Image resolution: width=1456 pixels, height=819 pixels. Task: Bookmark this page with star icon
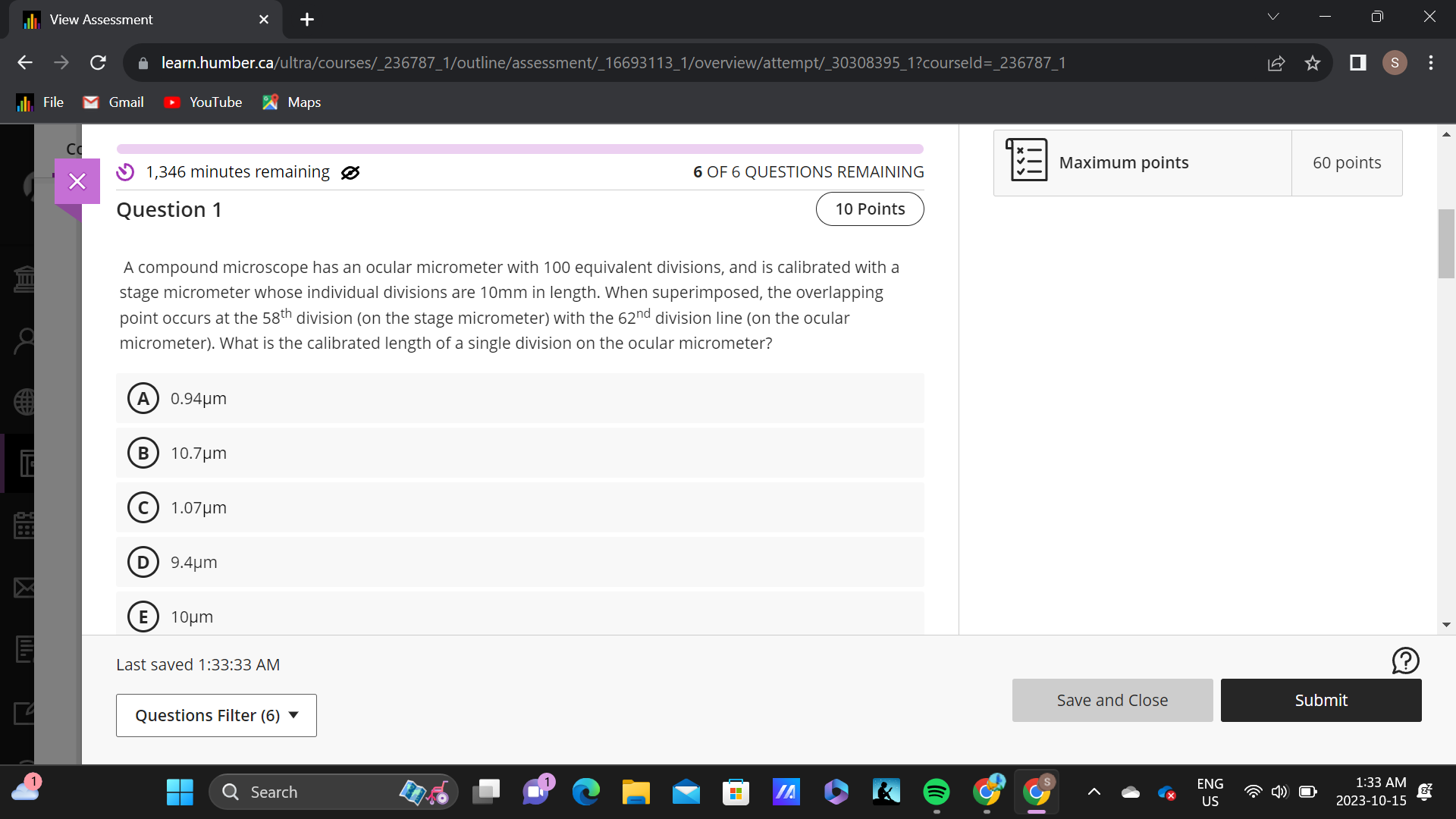tap(1313, 63)
